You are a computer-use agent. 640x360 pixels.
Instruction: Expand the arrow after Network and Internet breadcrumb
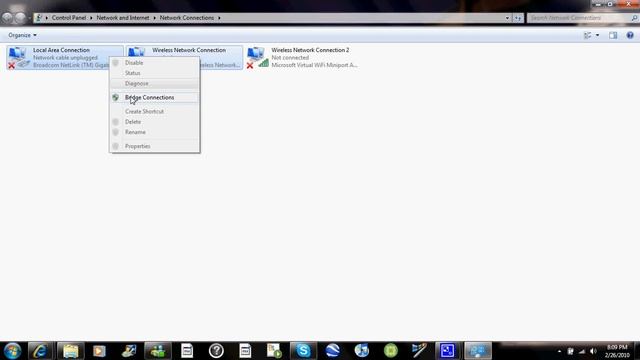(154, 18)
